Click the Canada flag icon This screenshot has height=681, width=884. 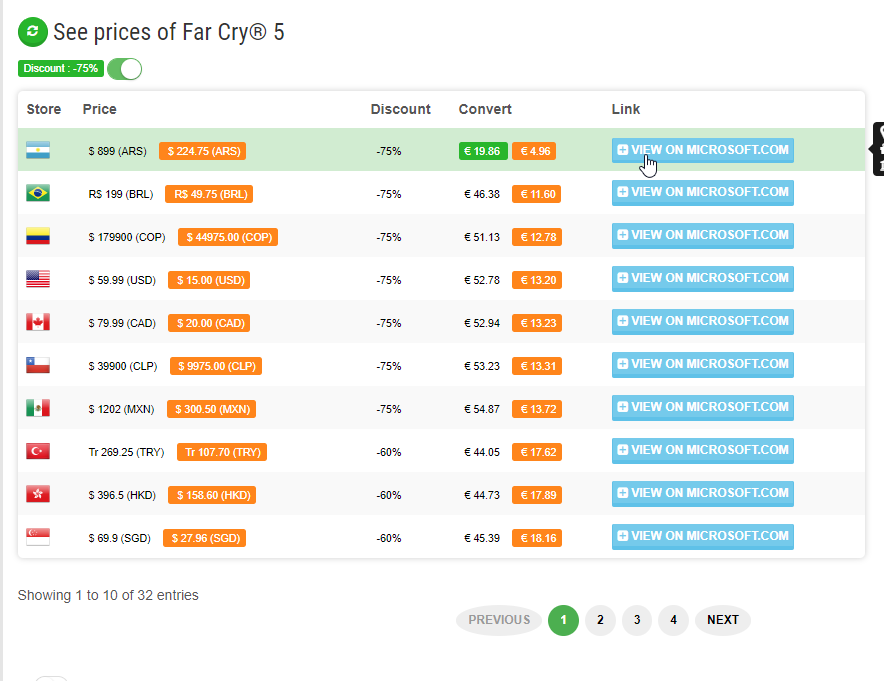click(38, 323)
